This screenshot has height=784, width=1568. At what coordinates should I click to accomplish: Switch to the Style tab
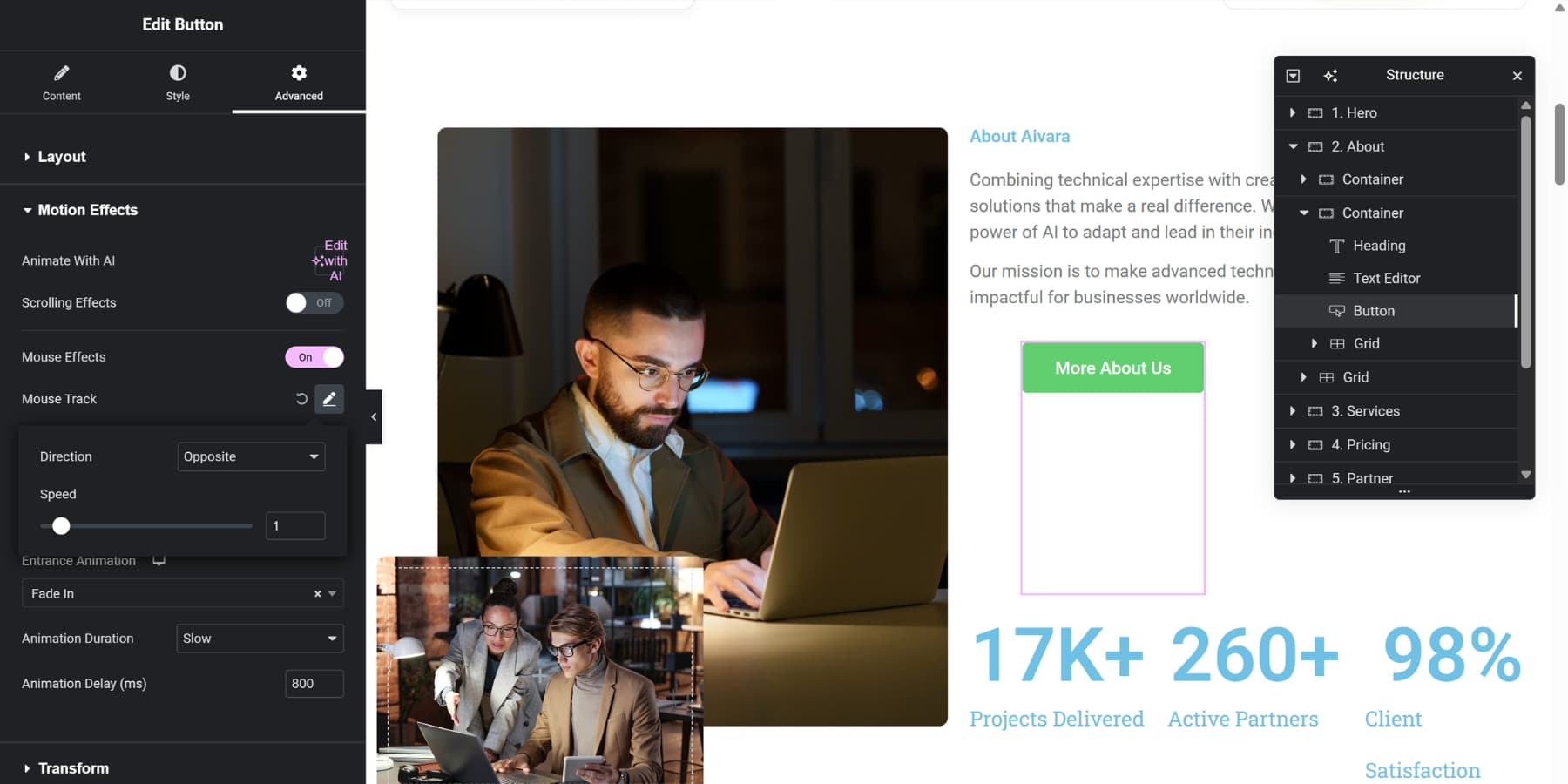pos(178,83)
